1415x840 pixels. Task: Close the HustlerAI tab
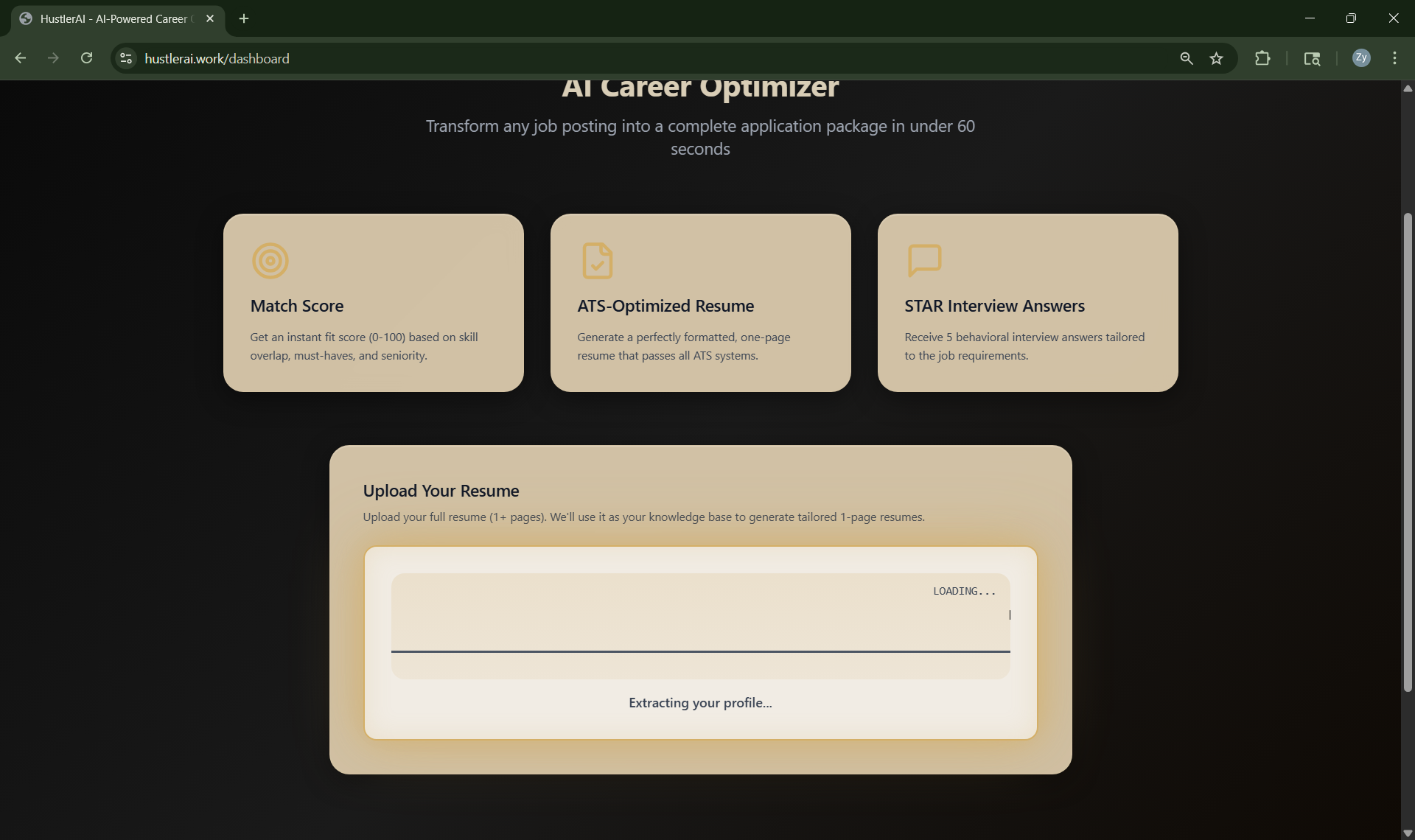tap(210, 18)
